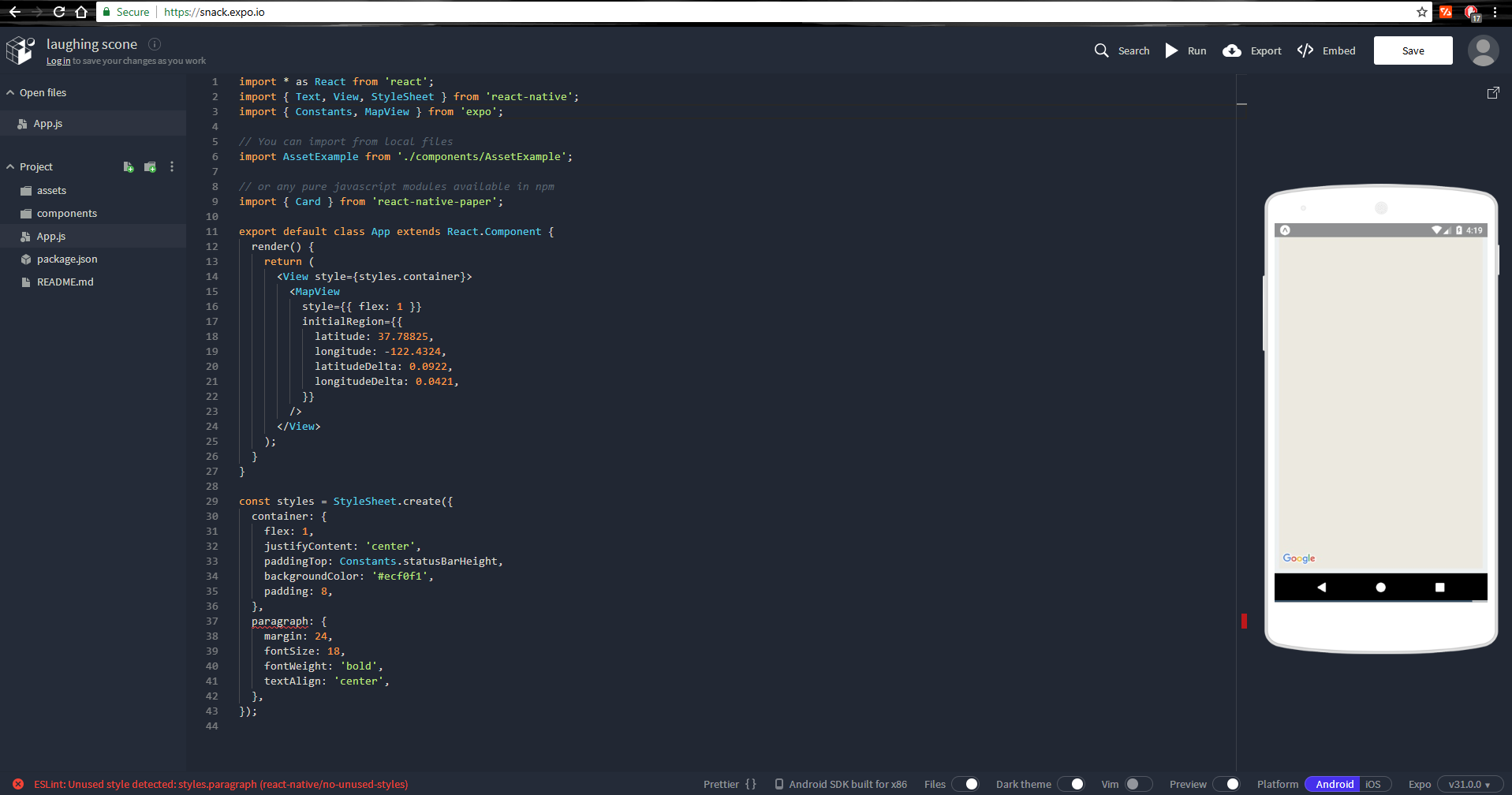Click the Android SDK built for x86 device indicator
1512x795 pixels.
840,783
